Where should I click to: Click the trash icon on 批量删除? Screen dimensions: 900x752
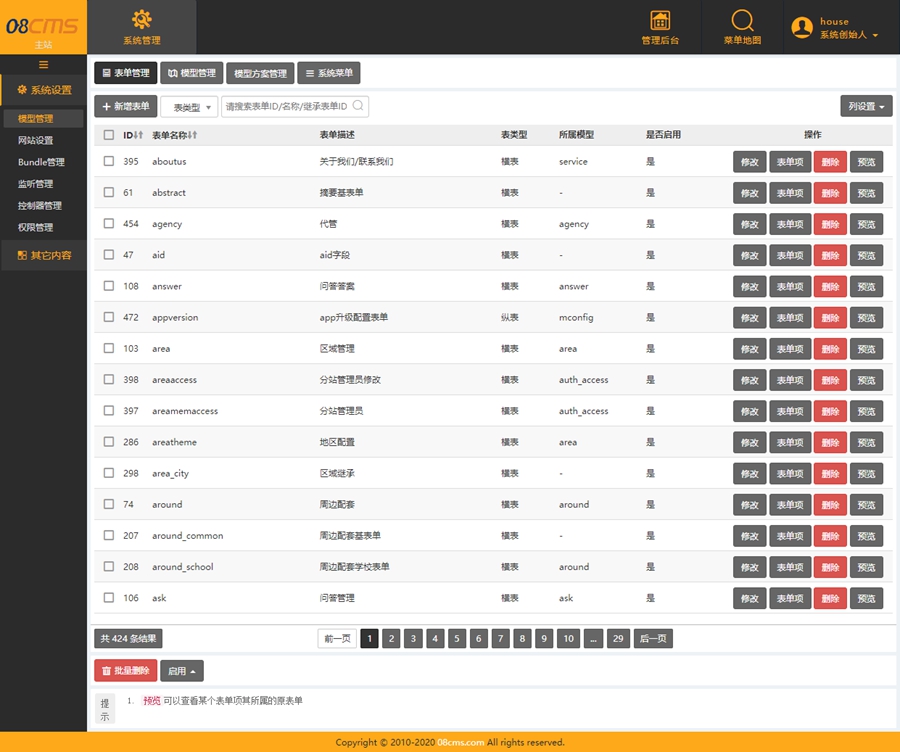pos(106,671)
